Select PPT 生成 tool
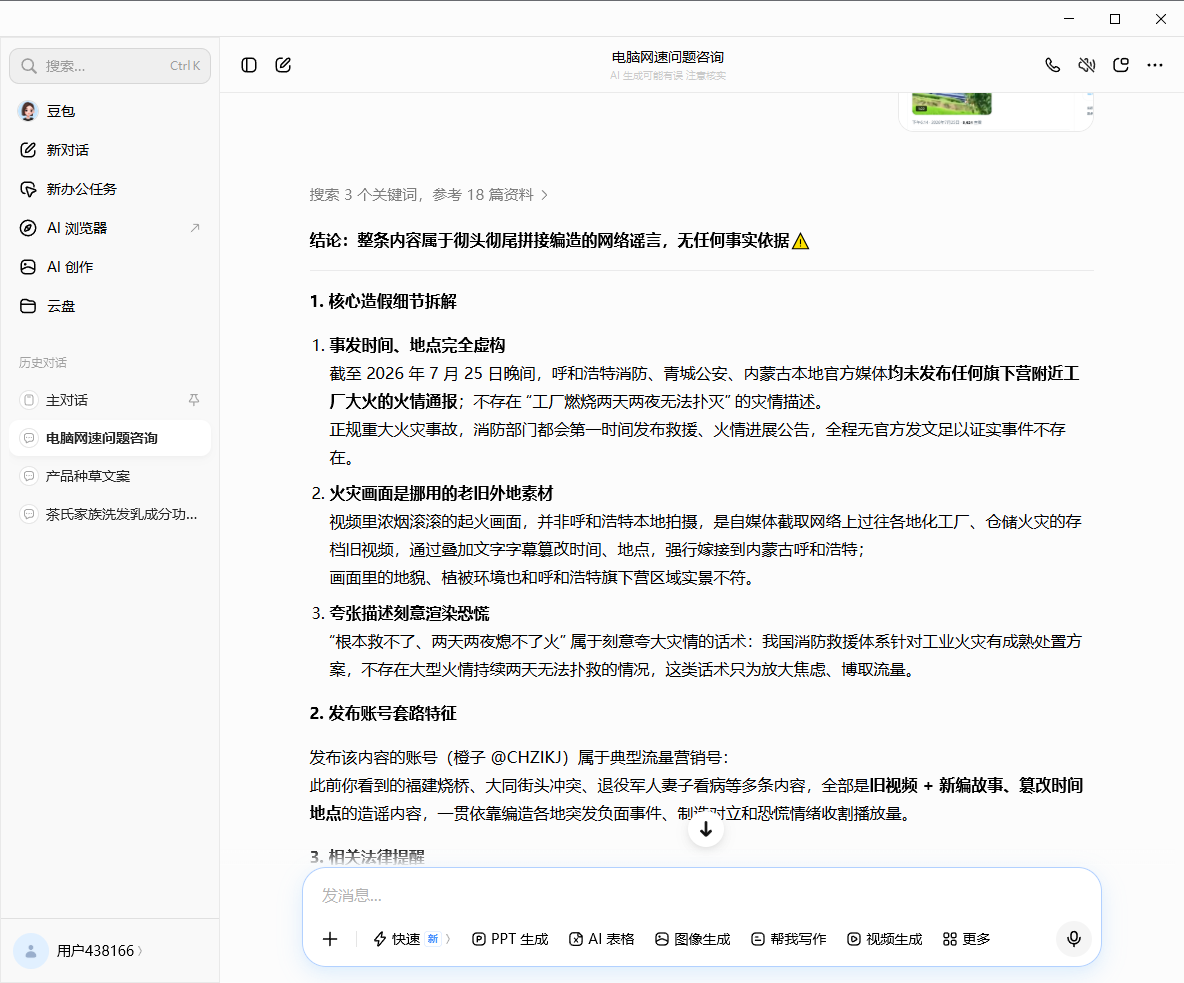The image size is (1184, 983). tap(510, 939)
